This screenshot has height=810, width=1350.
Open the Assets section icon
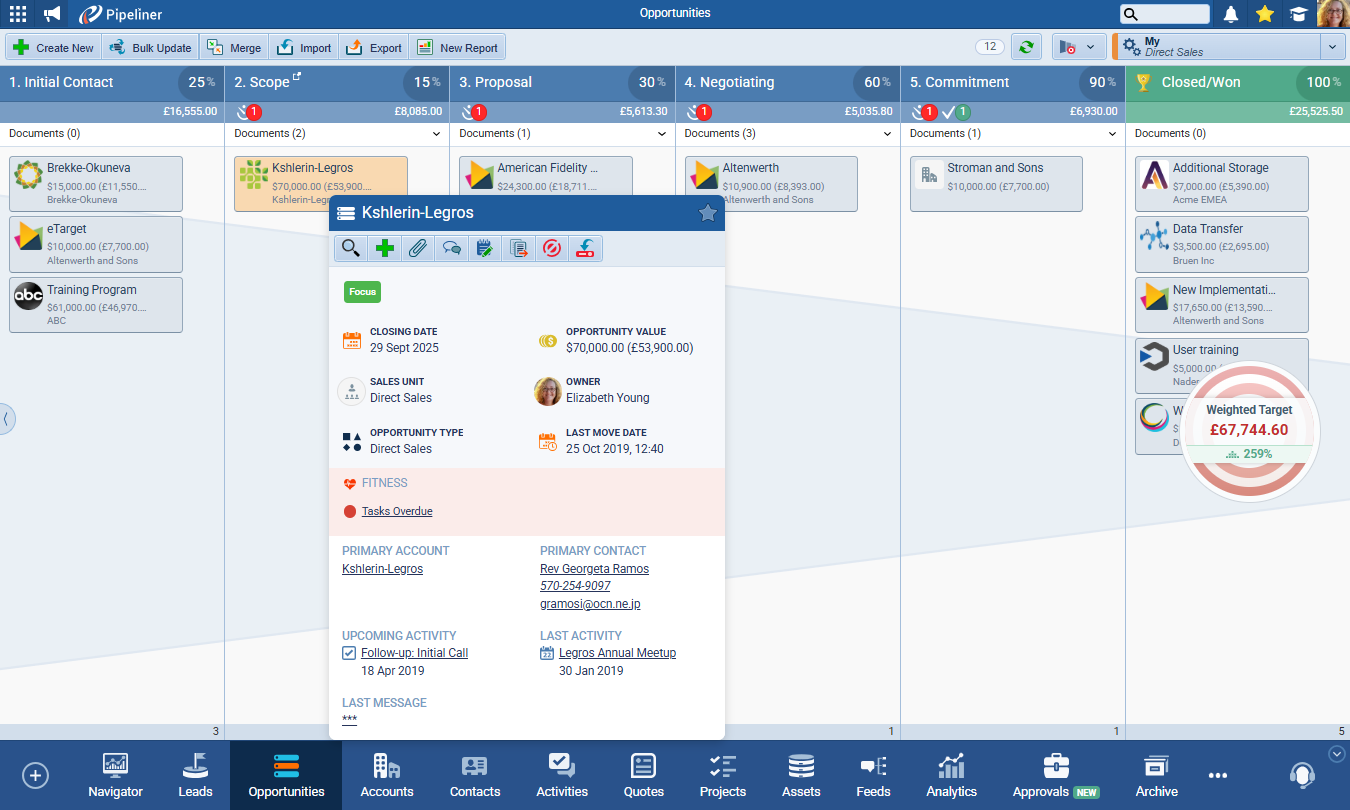point(801,767)
